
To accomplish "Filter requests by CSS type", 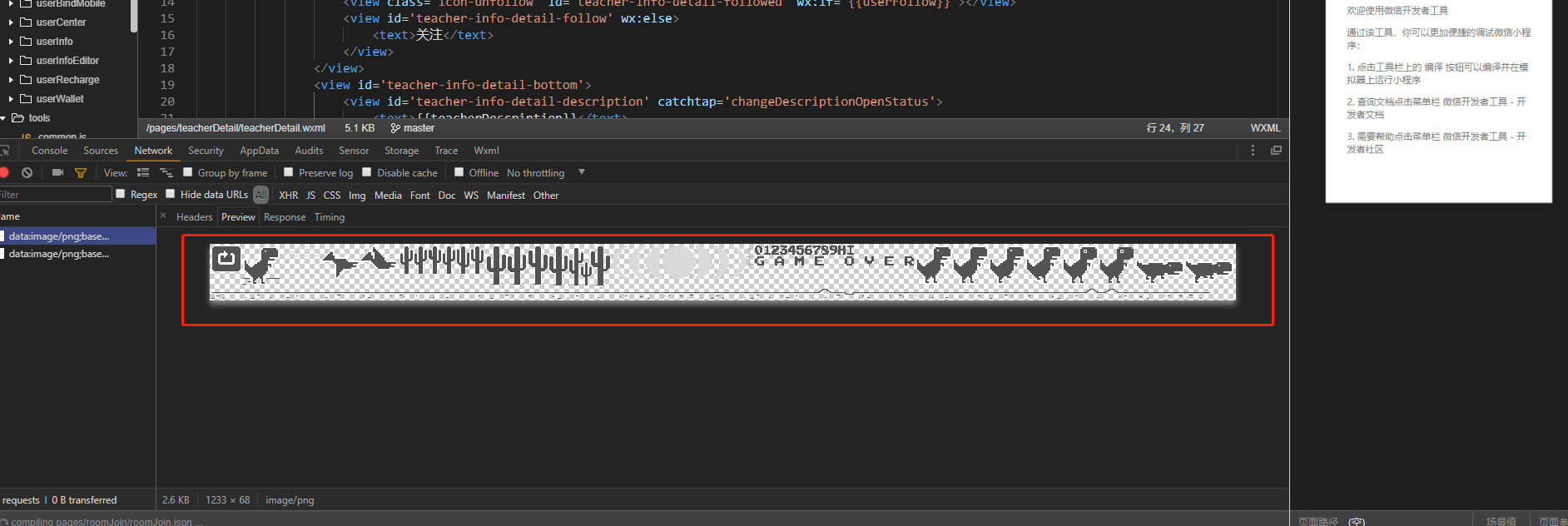I will click(331, 196).
